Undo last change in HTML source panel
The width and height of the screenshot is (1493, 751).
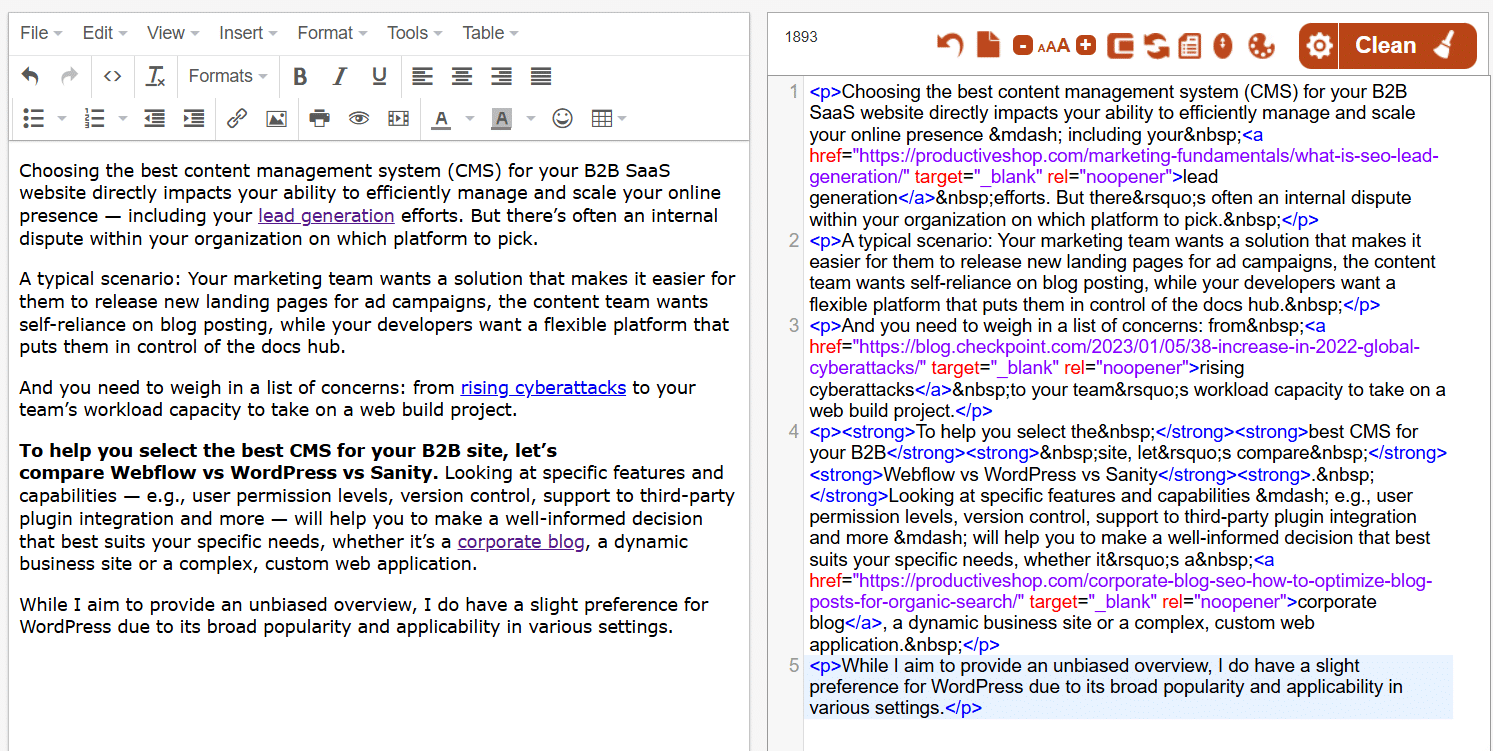950,45
